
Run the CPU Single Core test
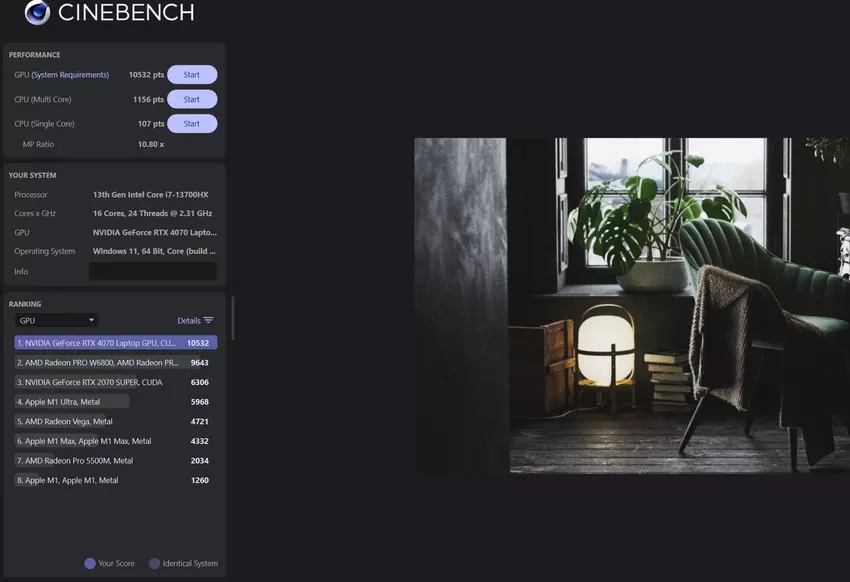[x=191, y=124]
